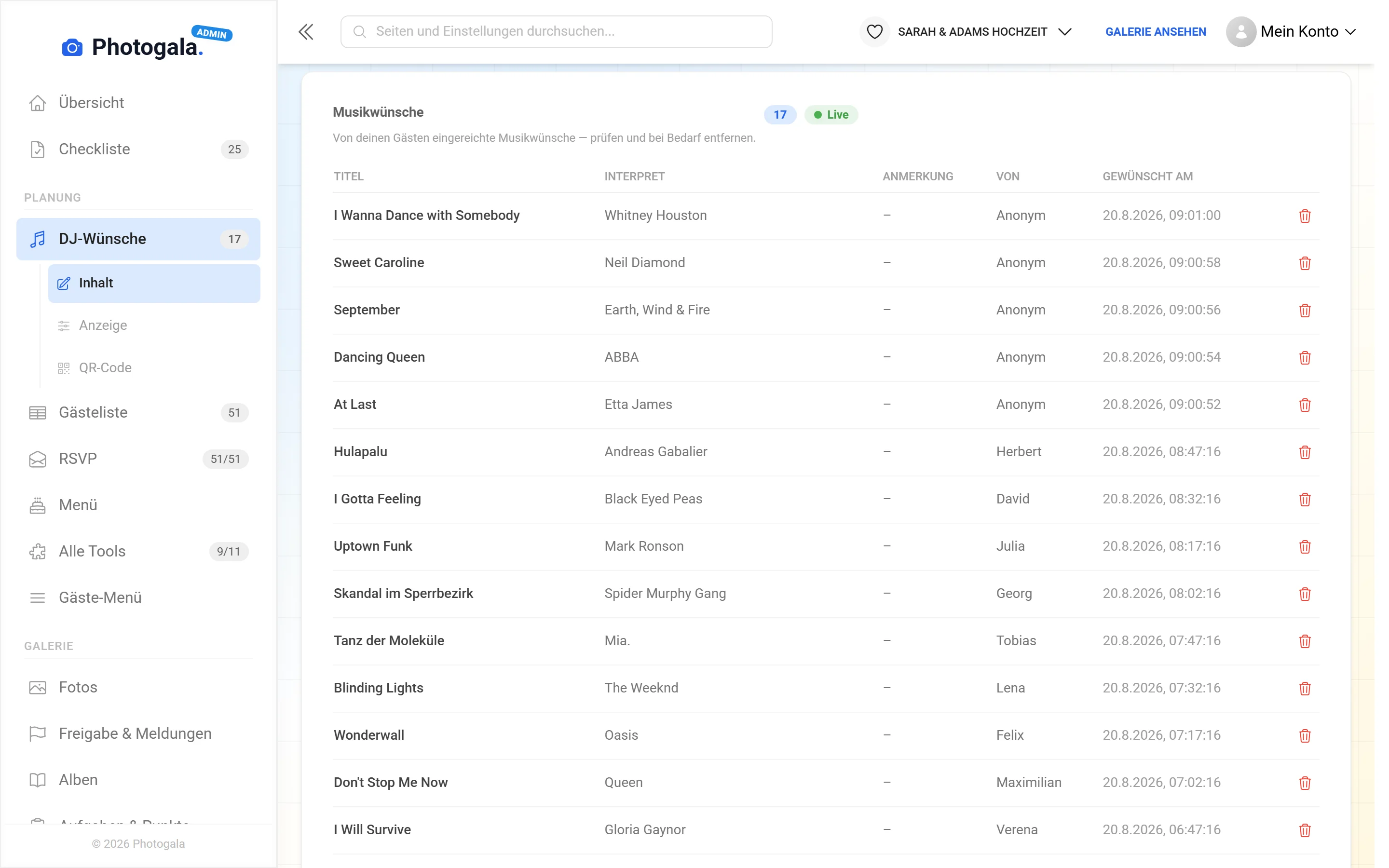Click the Musikwünsche heading
The width and height of the screenshot is (1389, 868).
pos(378,112)
